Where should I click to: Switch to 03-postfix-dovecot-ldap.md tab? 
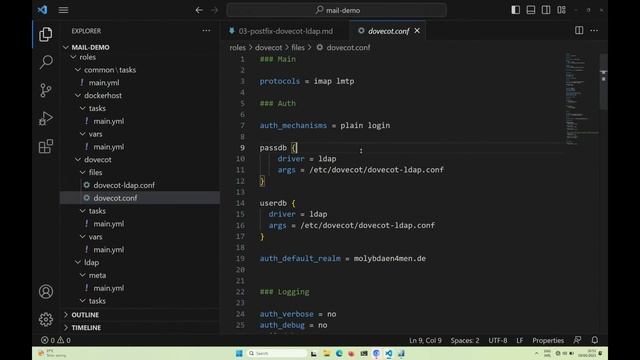(x=286, y=31)
